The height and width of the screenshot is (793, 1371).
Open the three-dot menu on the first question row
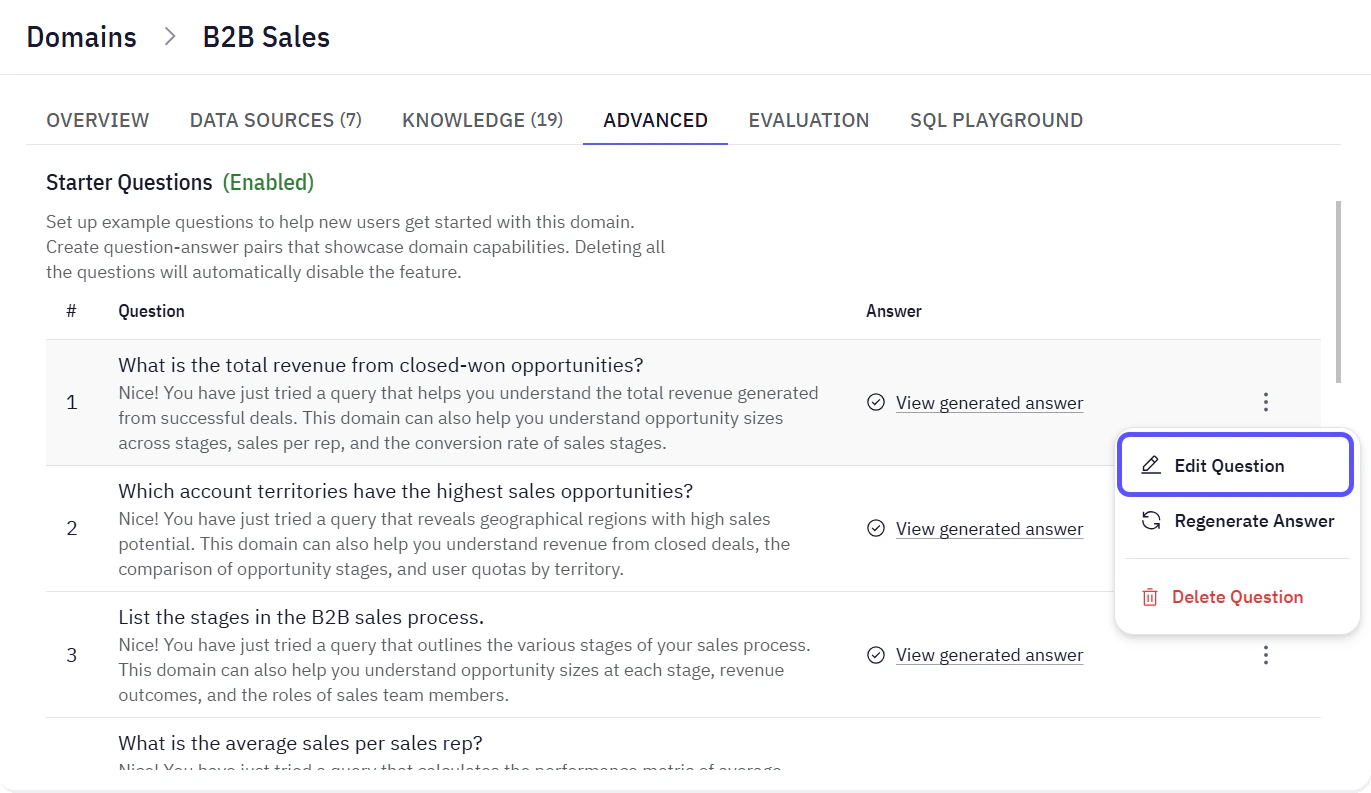click(x=1265, y=401)
